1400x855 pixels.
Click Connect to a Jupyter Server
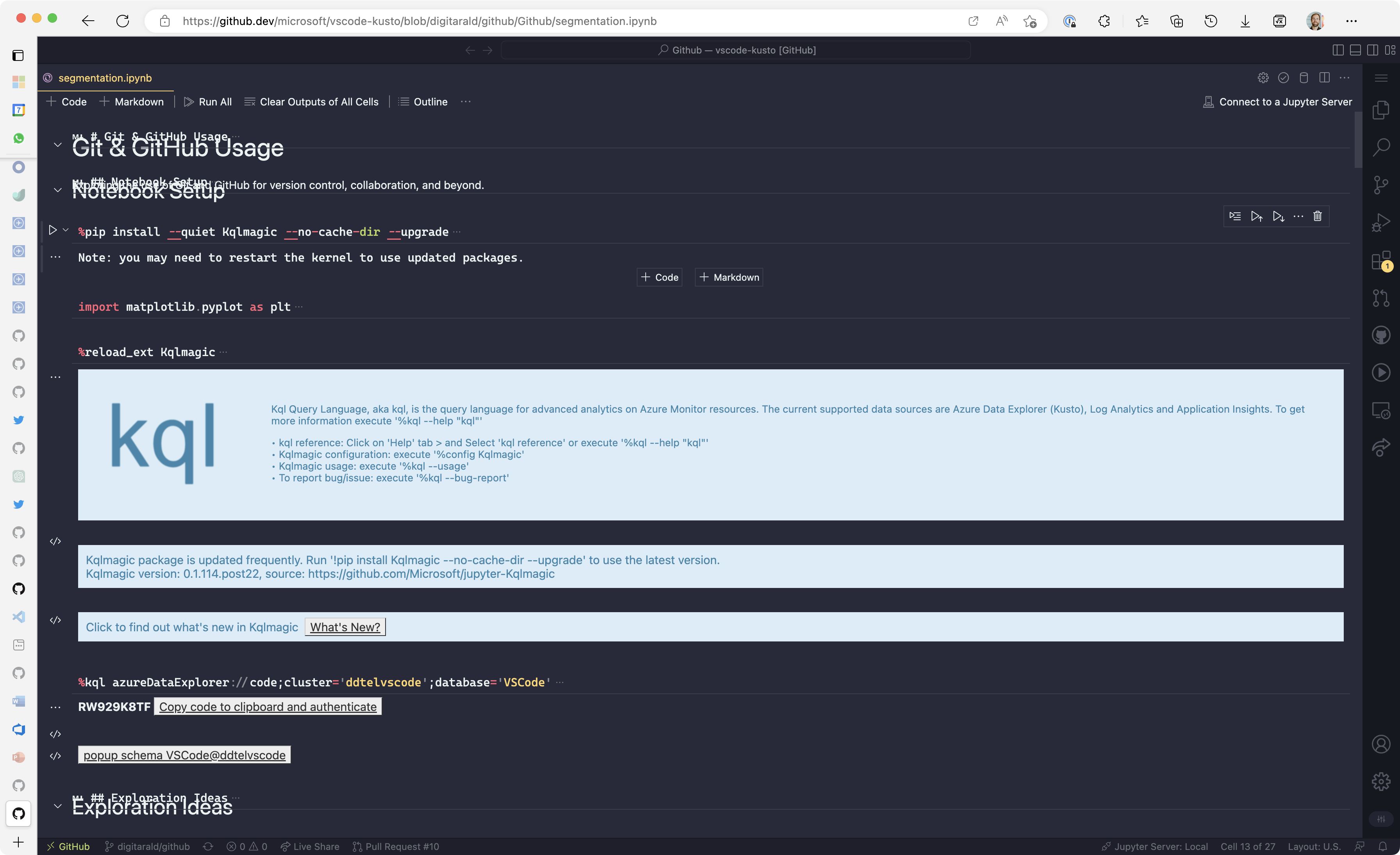[x=1277, y=102]
